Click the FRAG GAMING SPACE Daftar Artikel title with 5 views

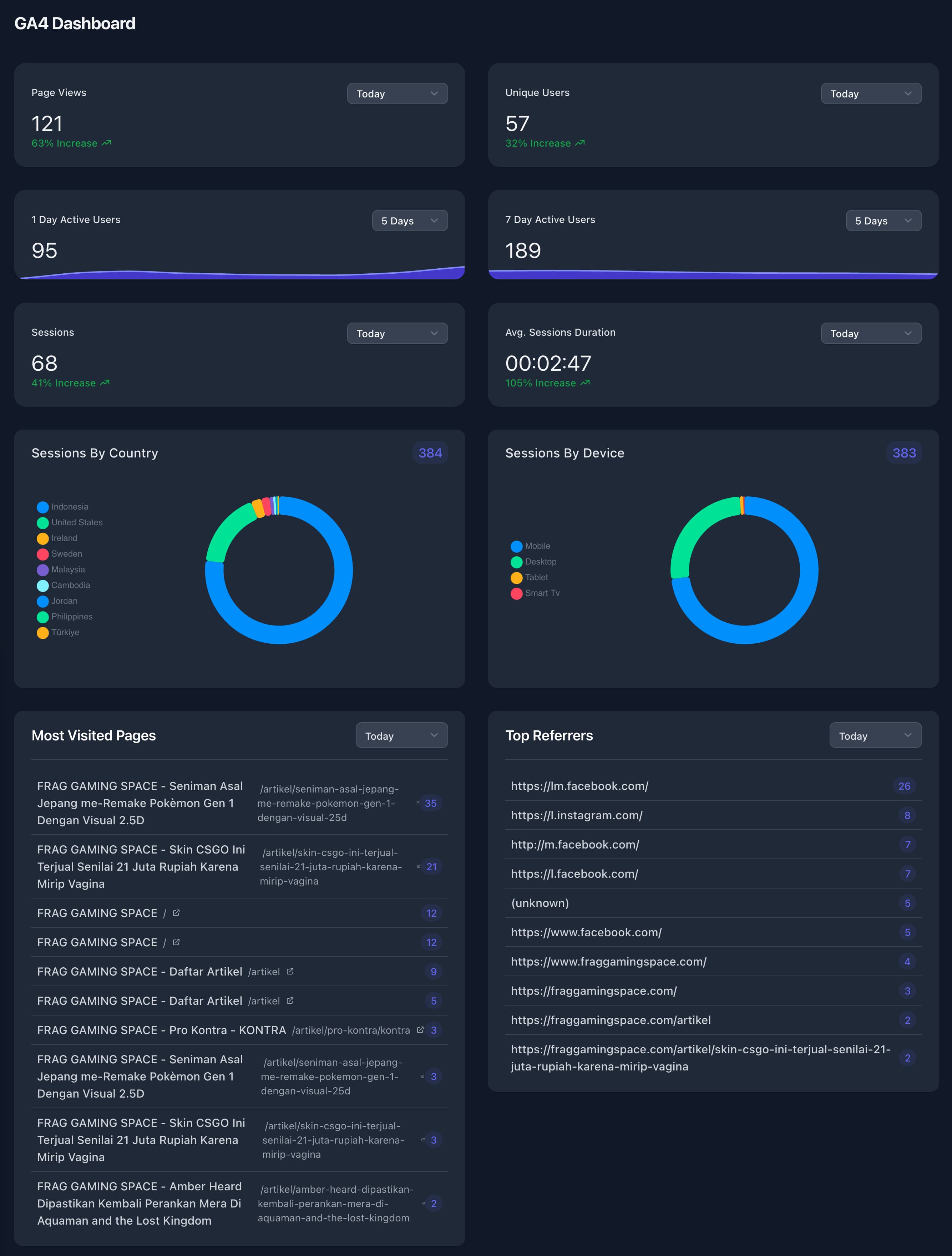tap(140, 1001)
